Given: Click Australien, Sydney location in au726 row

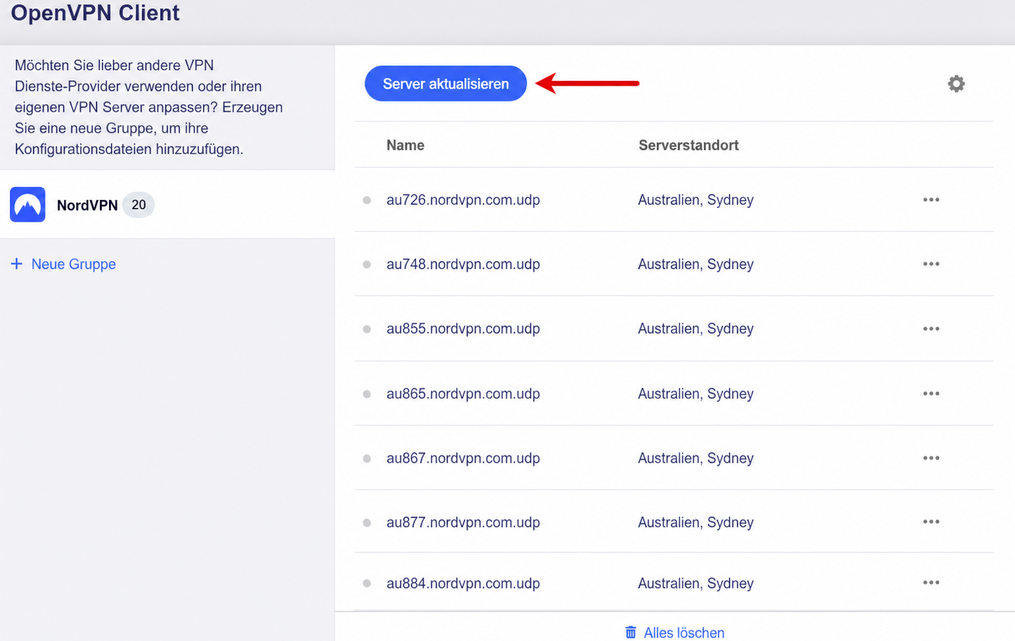Looking at the screenshot, I should [696, 200].
